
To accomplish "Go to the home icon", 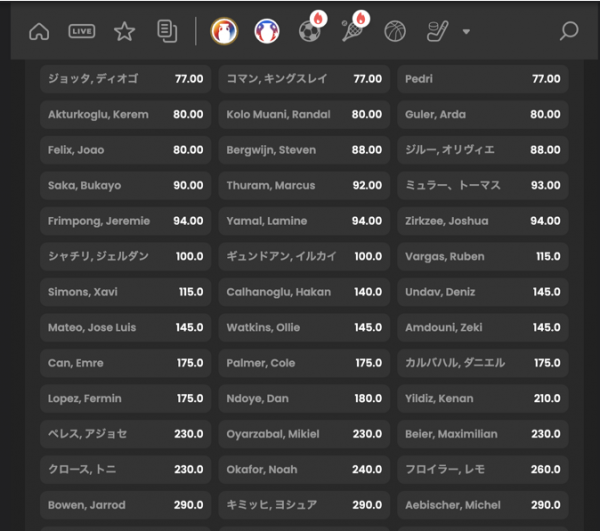I will click(39, 31).
